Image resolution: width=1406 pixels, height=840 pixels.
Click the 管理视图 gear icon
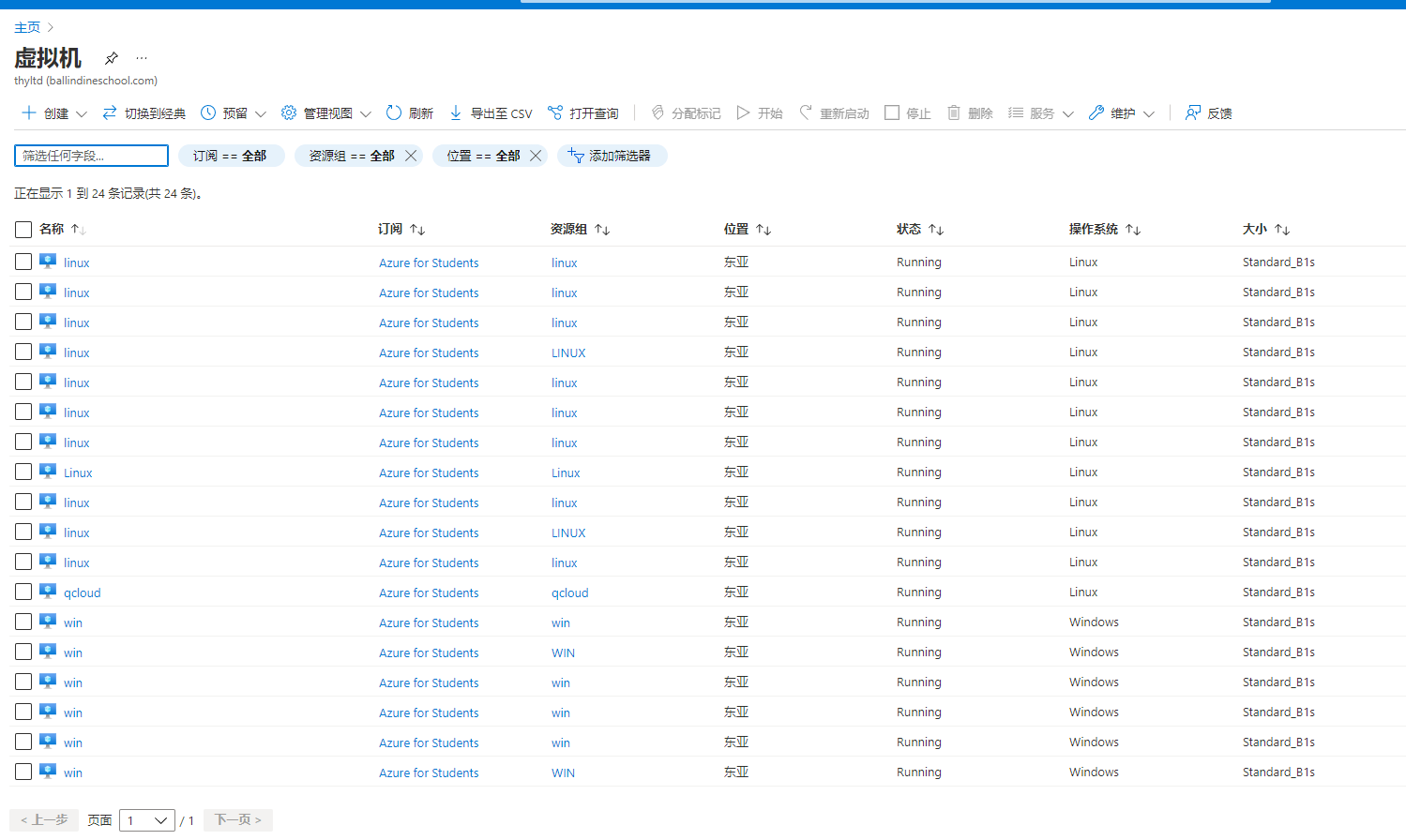tap(289, 112)
